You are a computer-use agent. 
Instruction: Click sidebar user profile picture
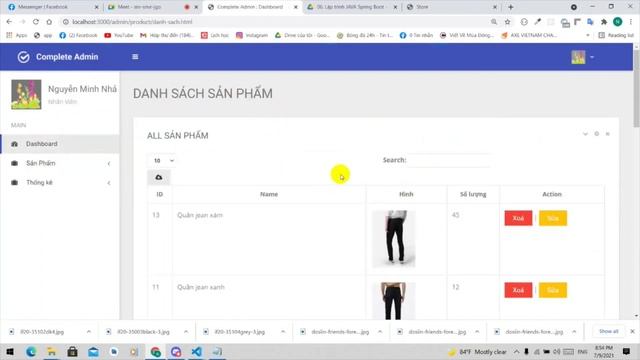tap(26, 95)
